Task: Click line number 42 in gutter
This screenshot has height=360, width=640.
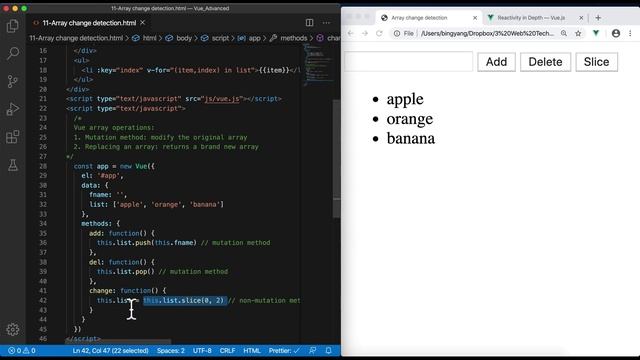Action: 43,300
